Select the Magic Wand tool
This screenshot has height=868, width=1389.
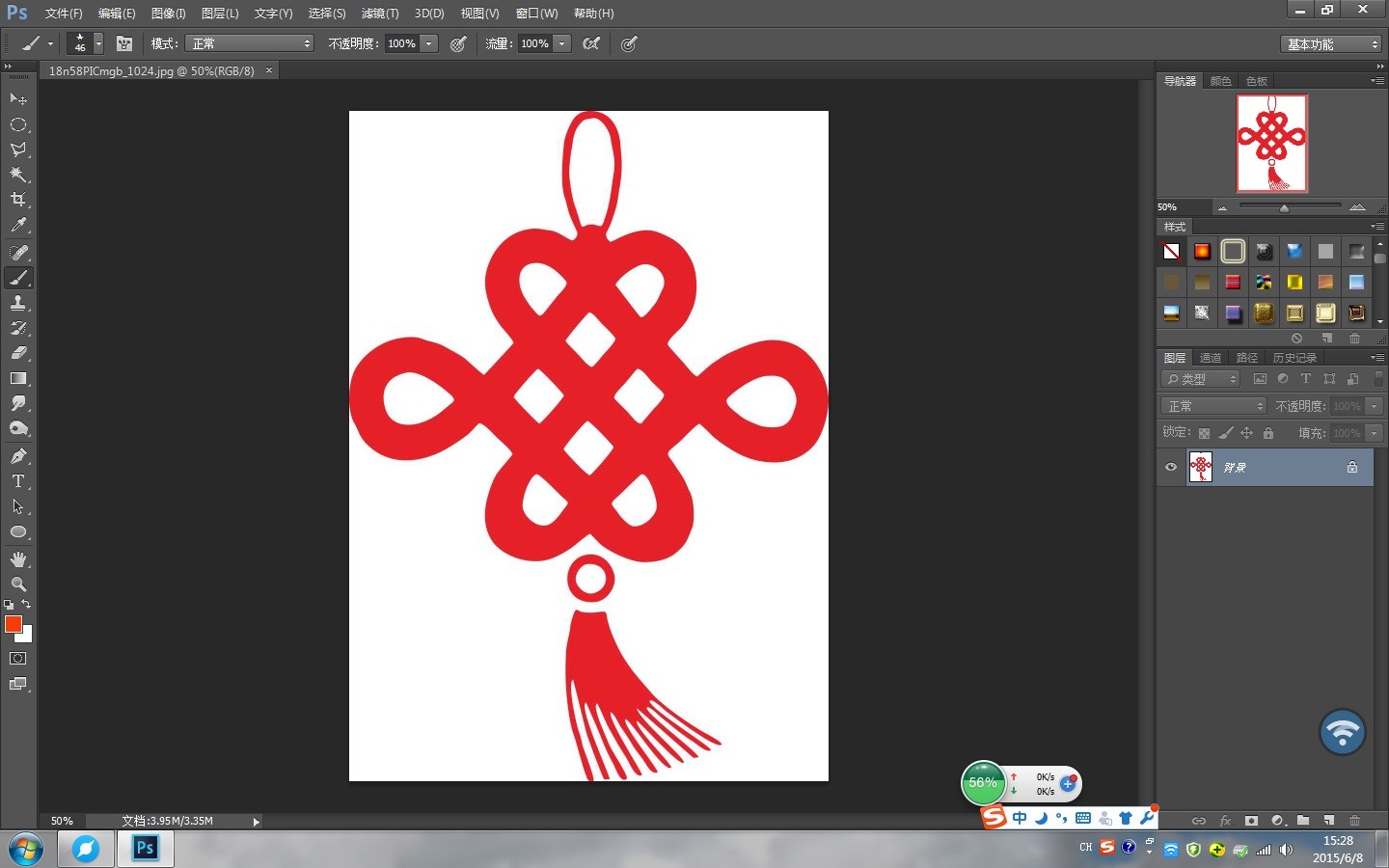[17, 175]
